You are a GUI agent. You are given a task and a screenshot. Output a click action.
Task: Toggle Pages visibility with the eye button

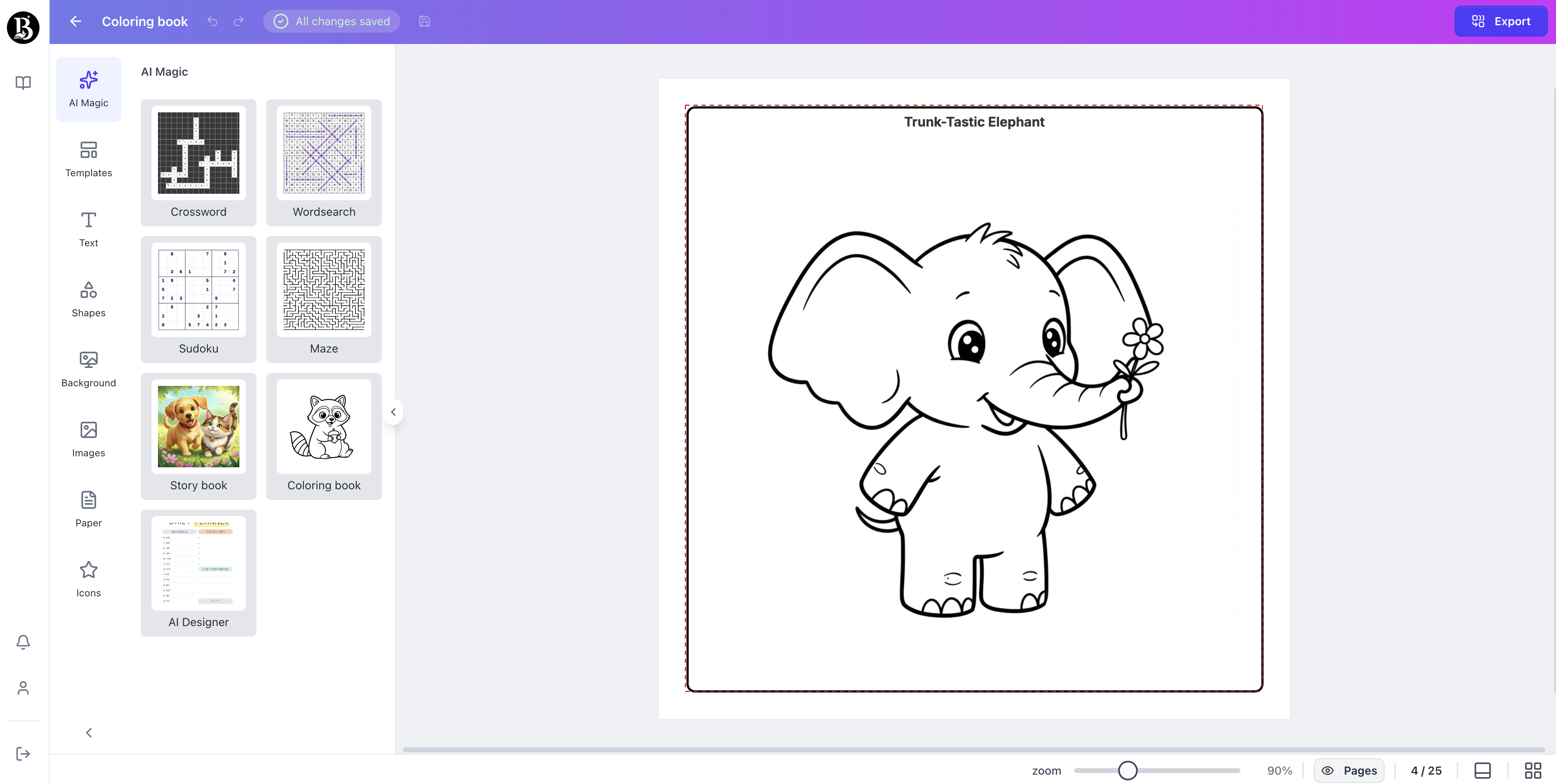[x=1350, y=770]
